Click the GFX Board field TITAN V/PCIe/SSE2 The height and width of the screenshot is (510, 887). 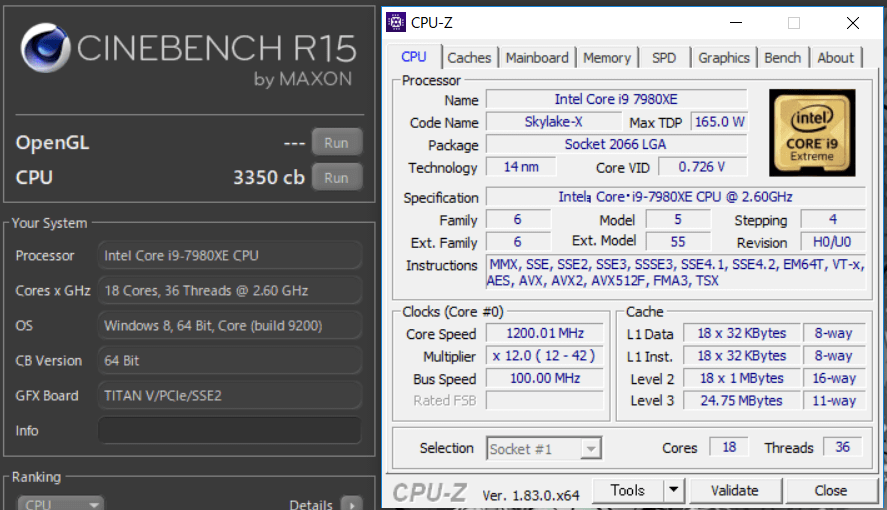click(230, 395)
